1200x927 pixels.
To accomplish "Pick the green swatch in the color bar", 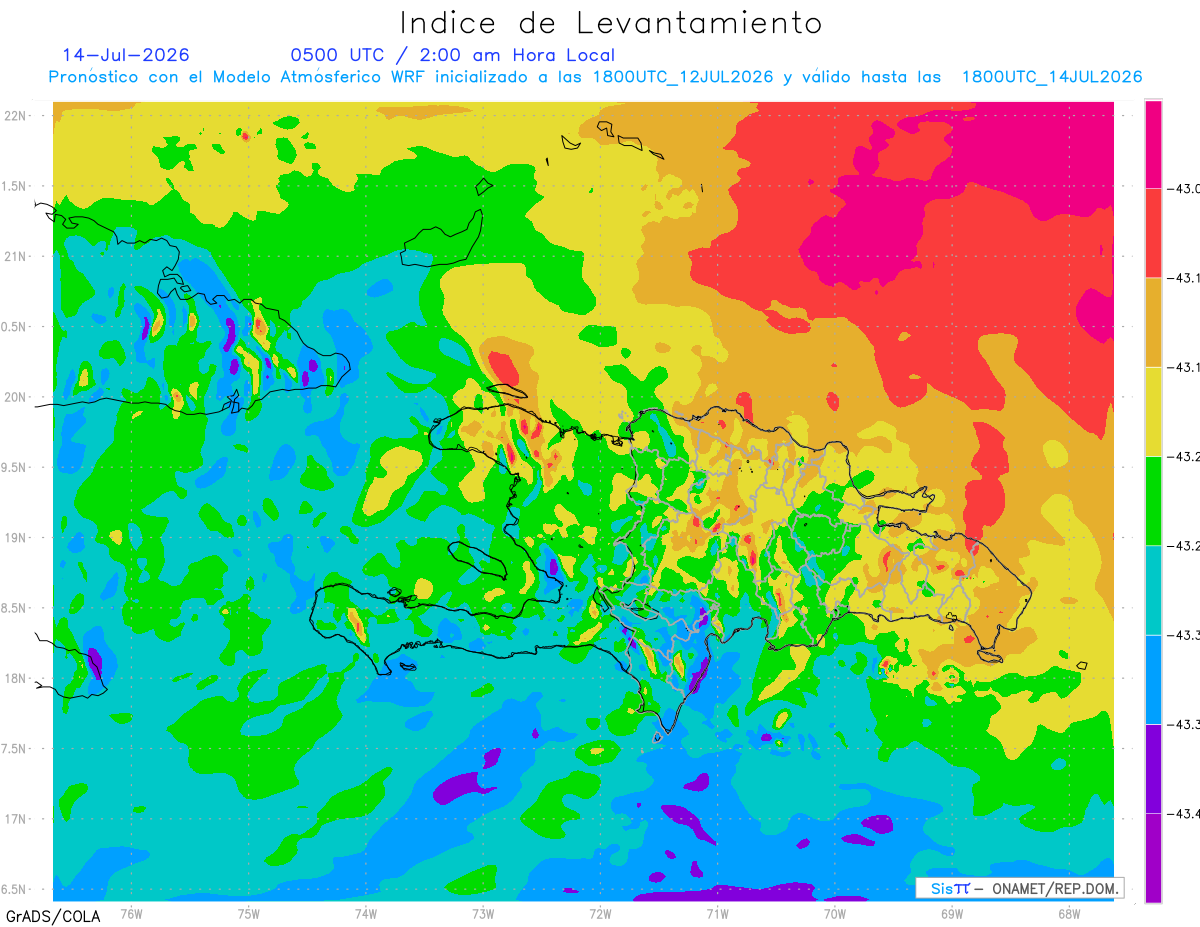I will coord(1153,501).
